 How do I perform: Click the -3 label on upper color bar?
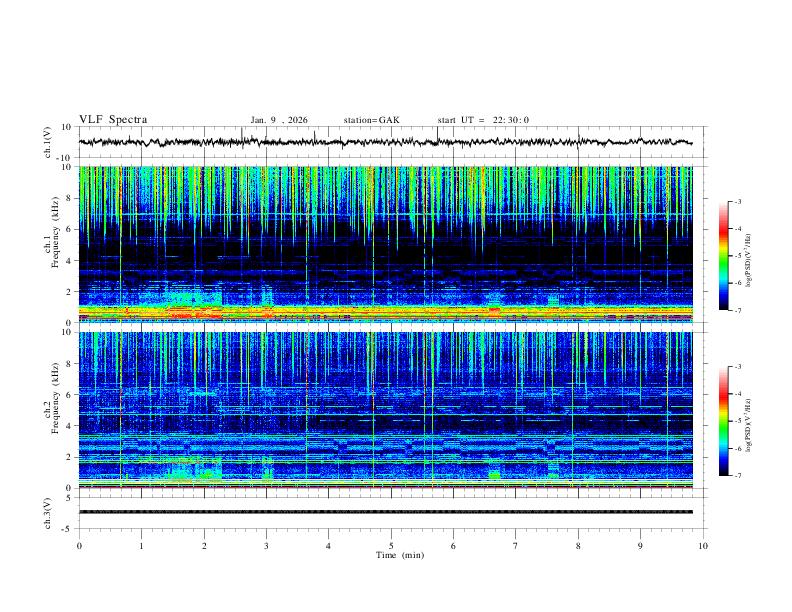click(737, 201)
